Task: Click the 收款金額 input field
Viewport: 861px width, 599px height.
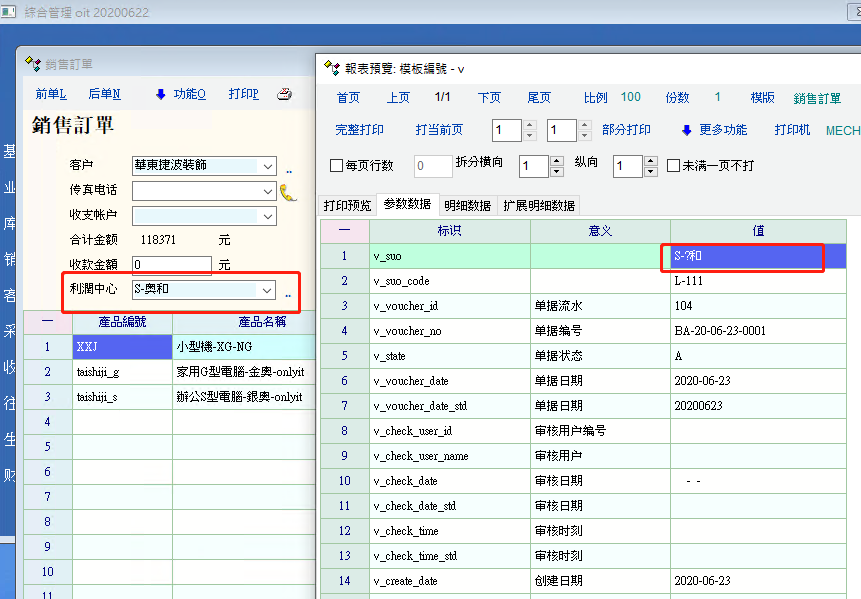Action: click(171, 265)
